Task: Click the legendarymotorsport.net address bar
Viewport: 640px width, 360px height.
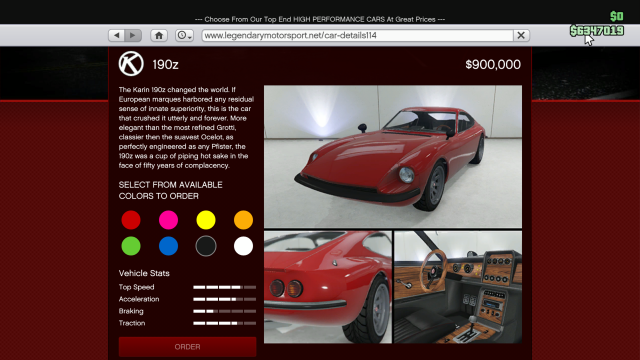Action: pos(358,36)
